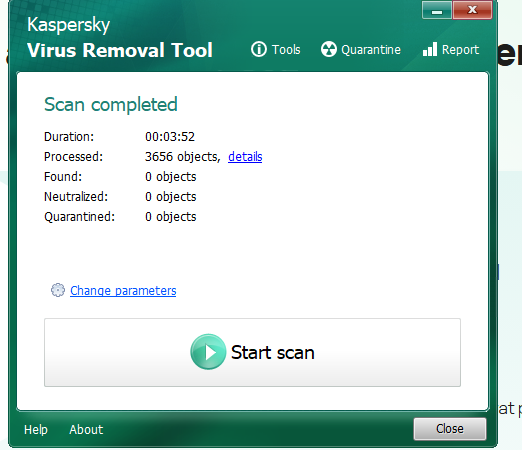The height and width of the screenshot is (450, 522).
Task: Click the Quarantined label
Action: (x=79, y=217)
